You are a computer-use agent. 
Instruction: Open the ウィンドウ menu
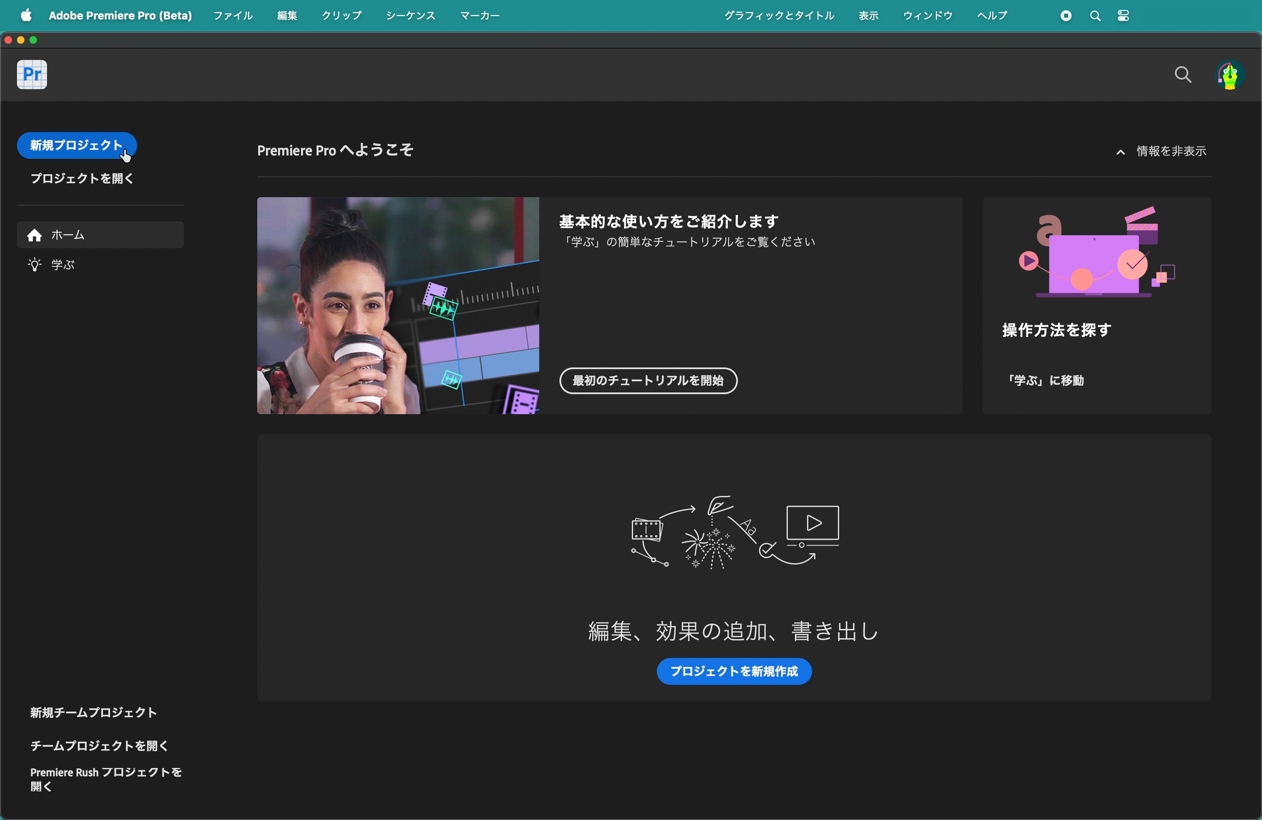point(928,16)
